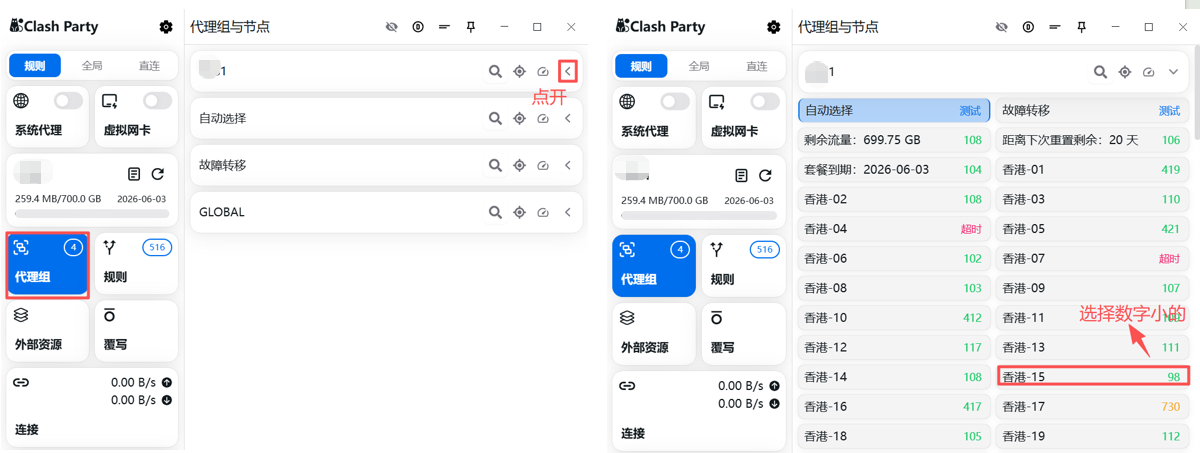Open 覆写 card in right window
The width and height of the screenshot is (1200, 453).
pos(743,334)
